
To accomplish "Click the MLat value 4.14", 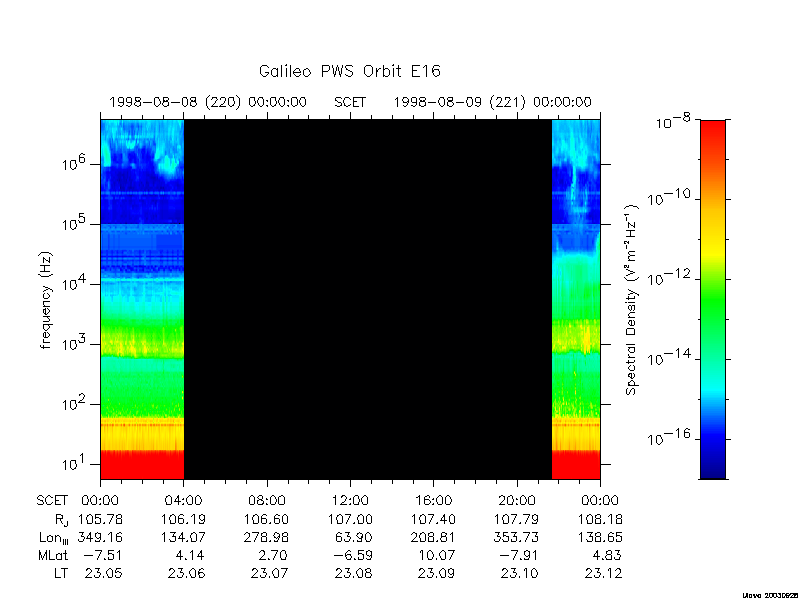I will point(191,555).
